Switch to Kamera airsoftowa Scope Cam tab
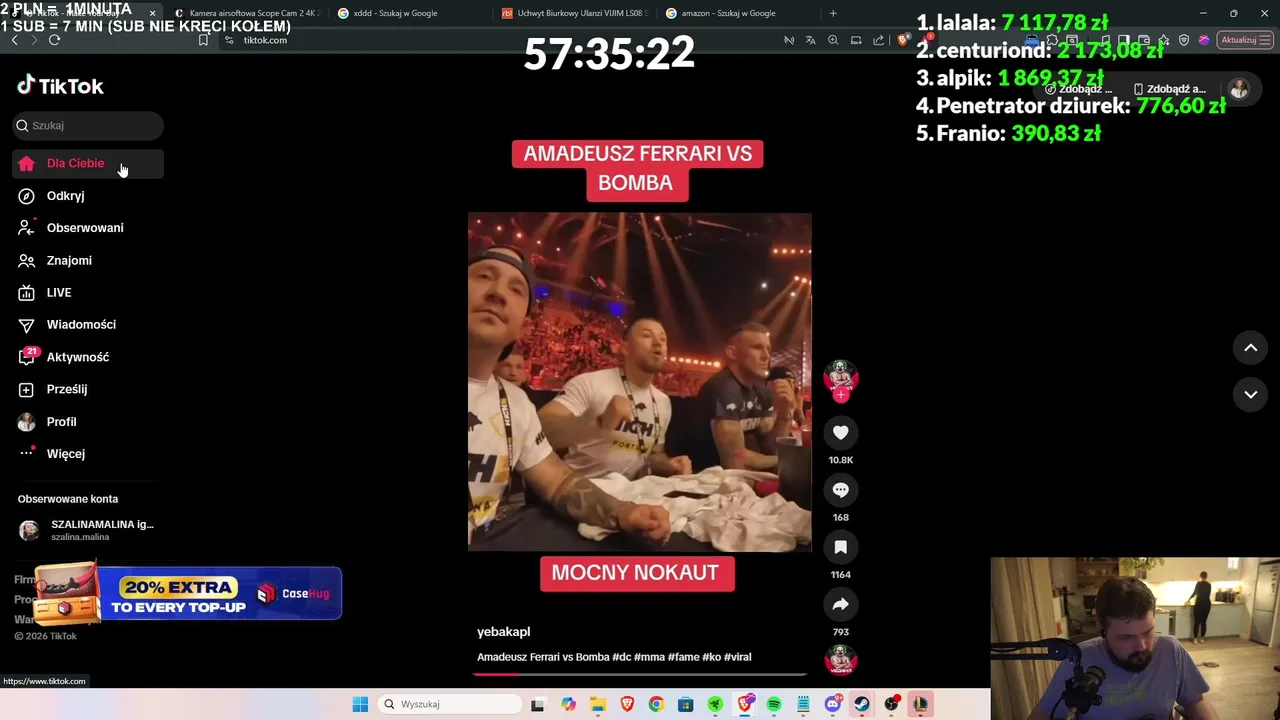 [245, 13]
